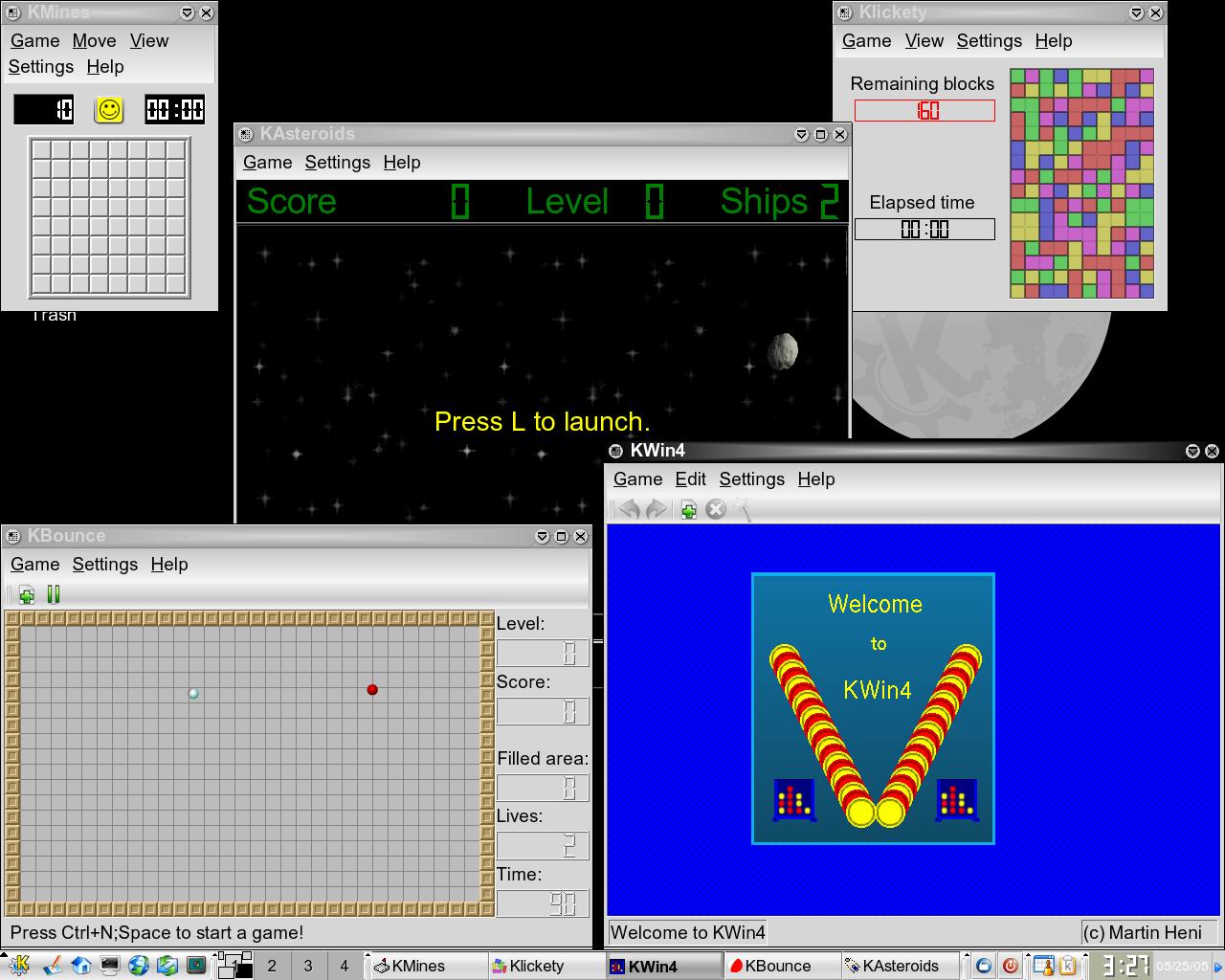
Task: Launch the Konsole terminal icon on the panel
Action: 110,965
